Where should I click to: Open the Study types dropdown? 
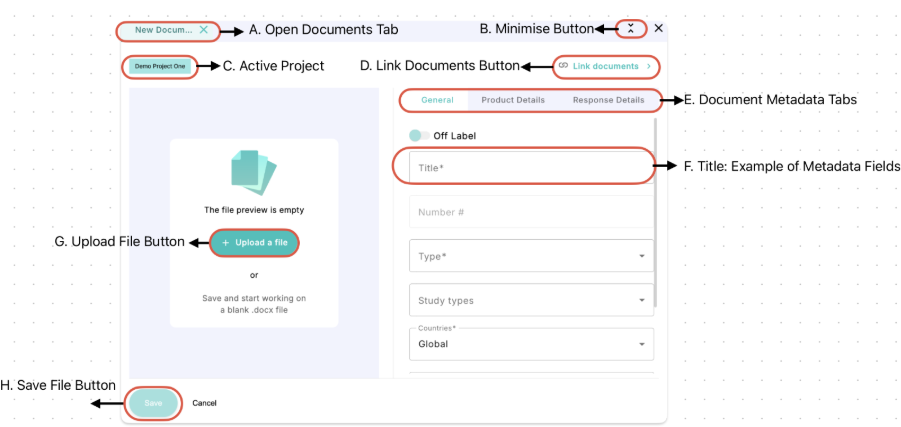[x=532, y=300]
